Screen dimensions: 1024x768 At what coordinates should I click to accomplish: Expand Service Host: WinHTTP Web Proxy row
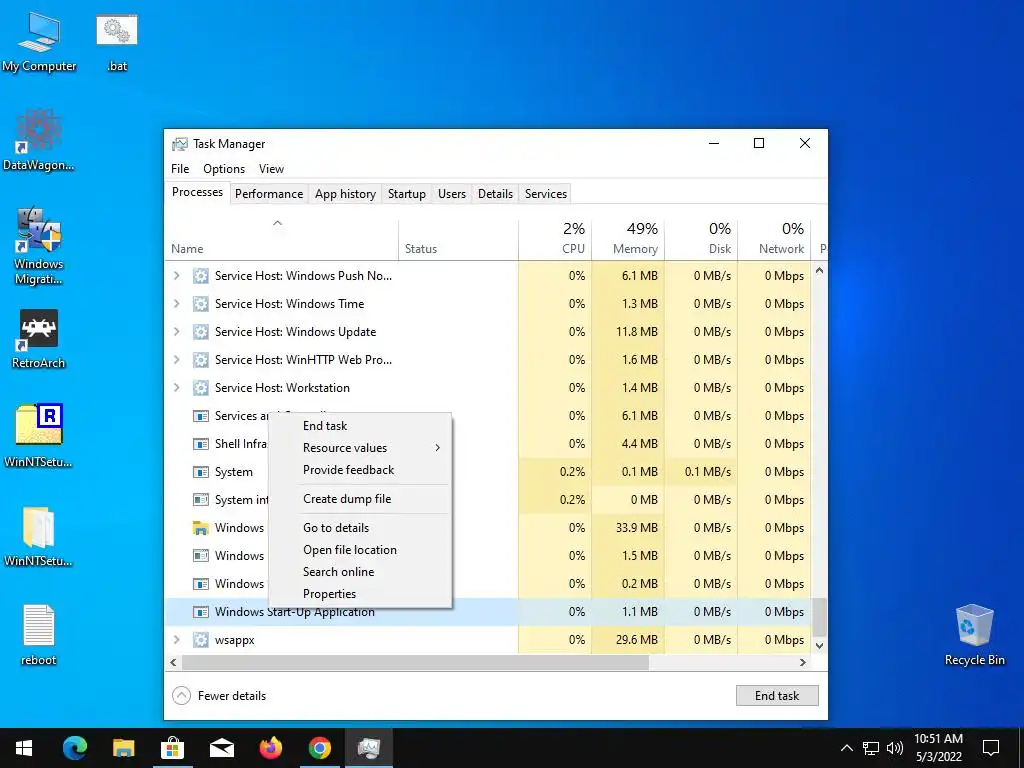pyautogui.click(x=176, y=360)
